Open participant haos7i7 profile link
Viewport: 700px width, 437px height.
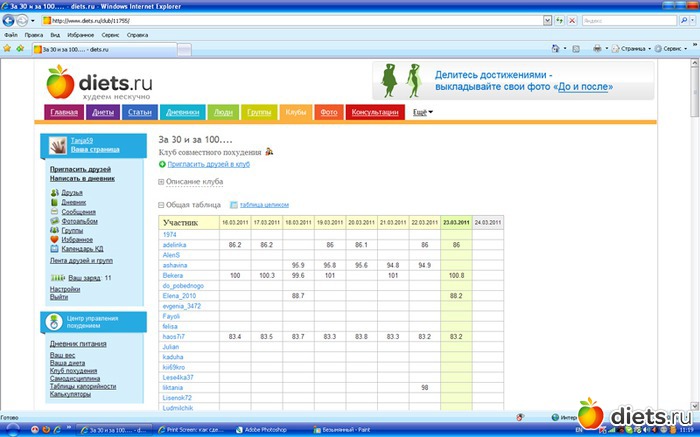[x=175, y=337]
